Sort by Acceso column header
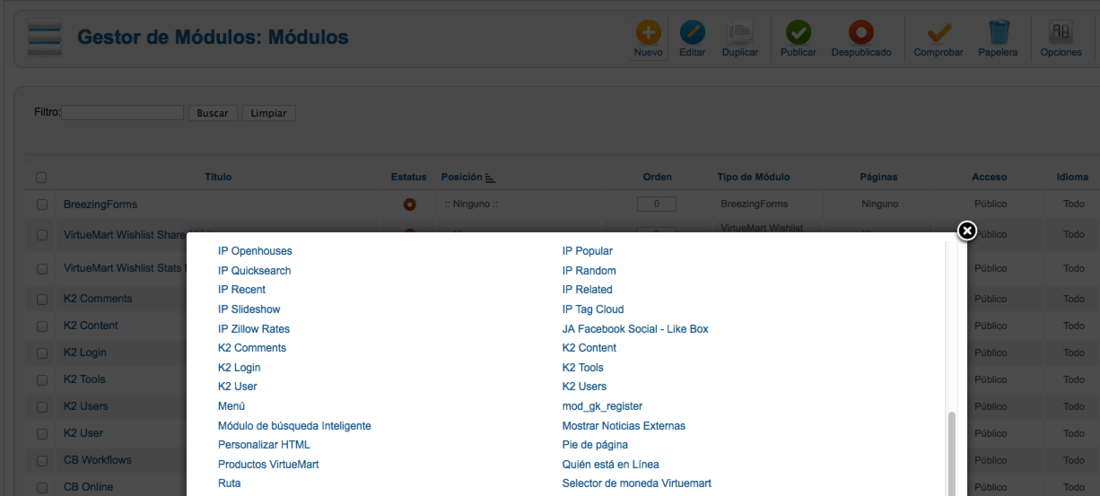Image resolution: width=1100 pixels, height=496 pixels. tap(989, 177)
